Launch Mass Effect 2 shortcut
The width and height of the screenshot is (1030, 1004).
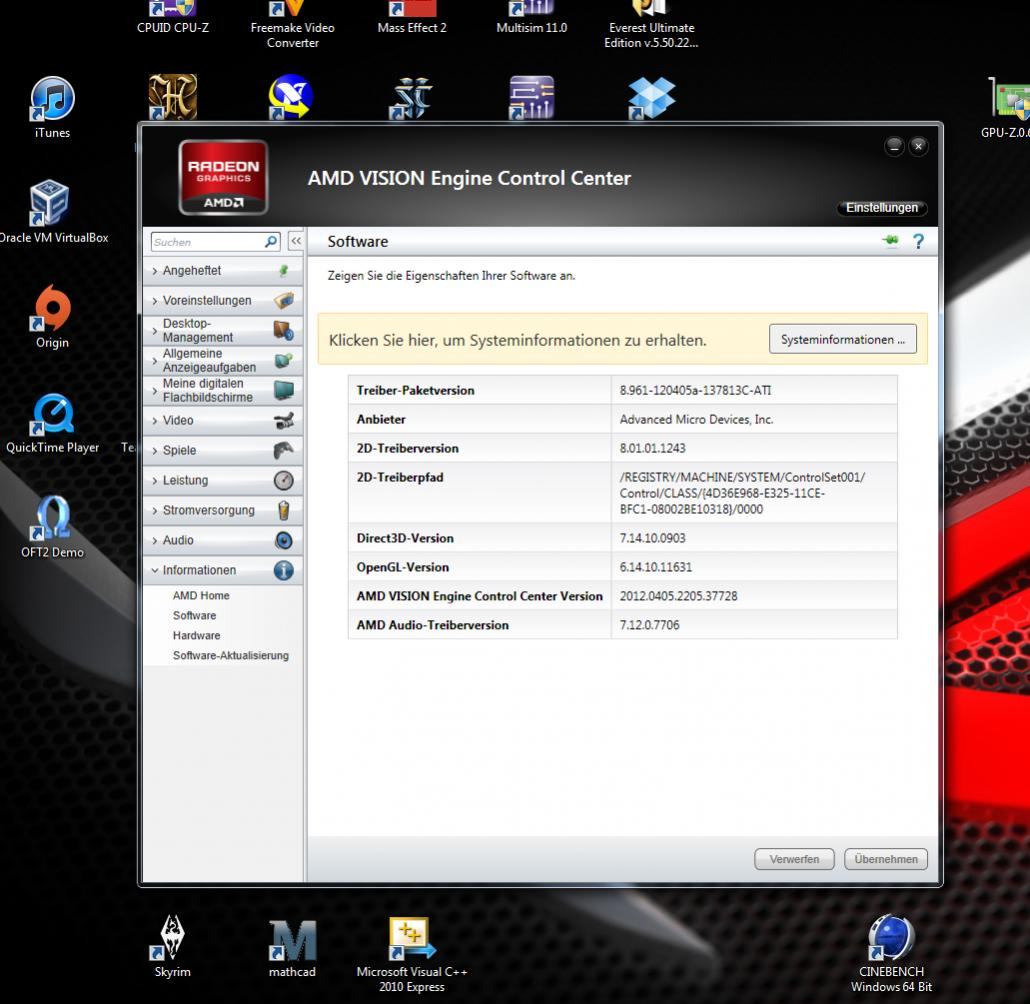click(x=412, y=20)
